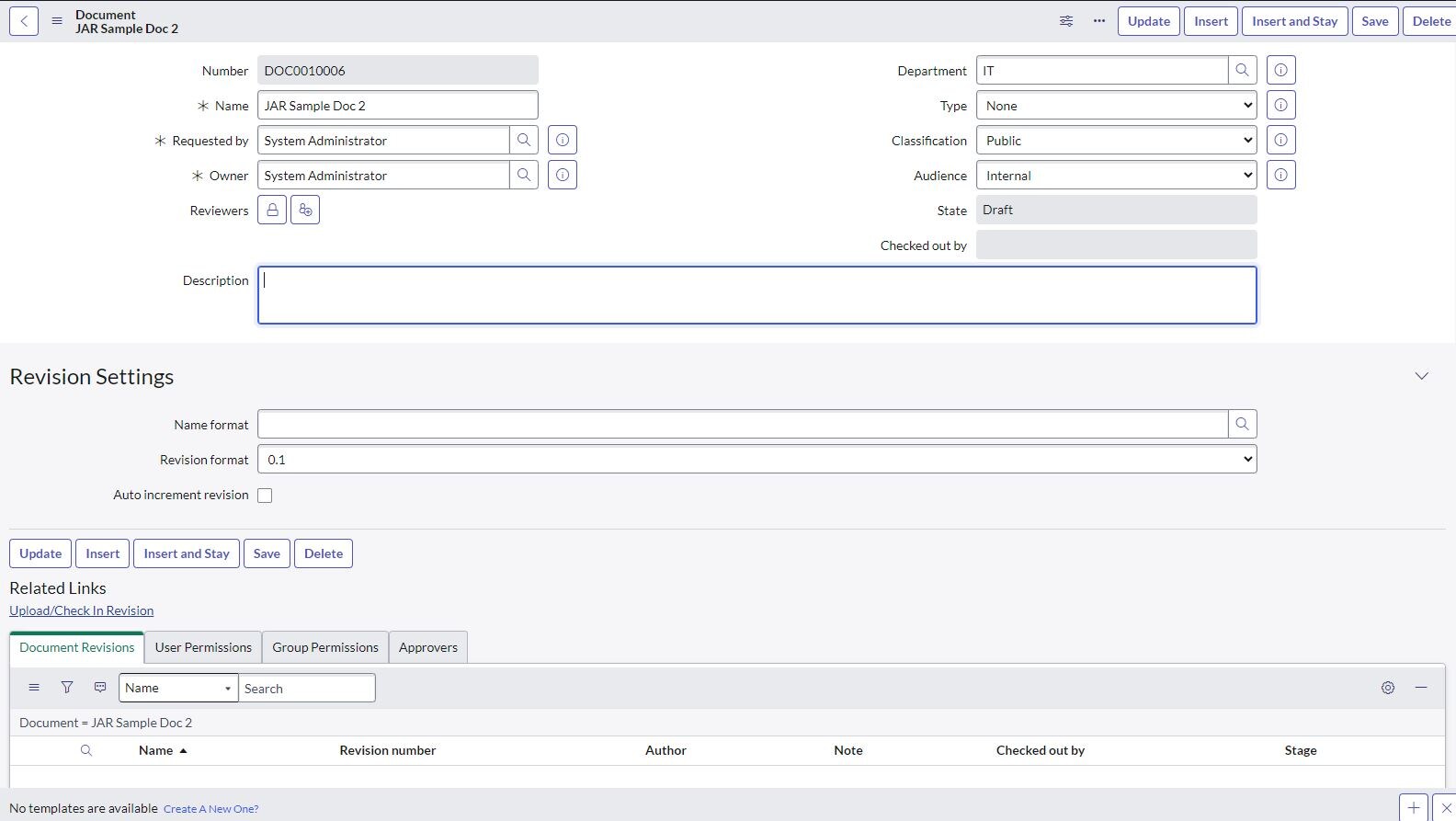Image resolution: width=1456 pixels, height=821 pixels.
Task: Sort the list by the Name column
Action: tap(156, 750)
